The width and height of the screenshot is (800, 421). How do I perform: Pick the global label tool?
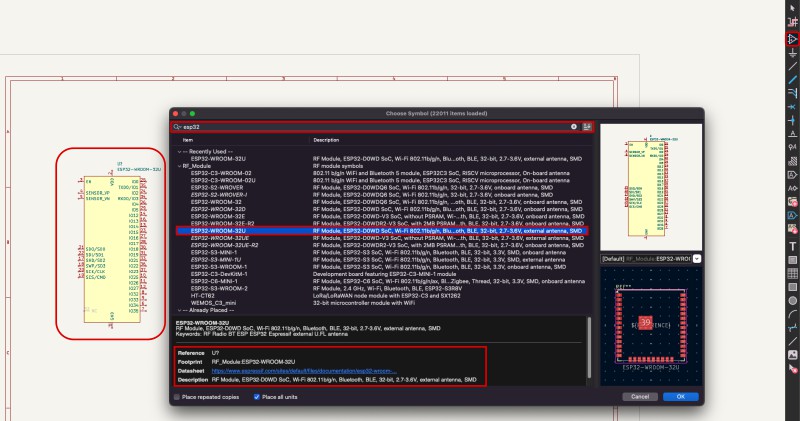pyautogui.click(x=792, y=175)
